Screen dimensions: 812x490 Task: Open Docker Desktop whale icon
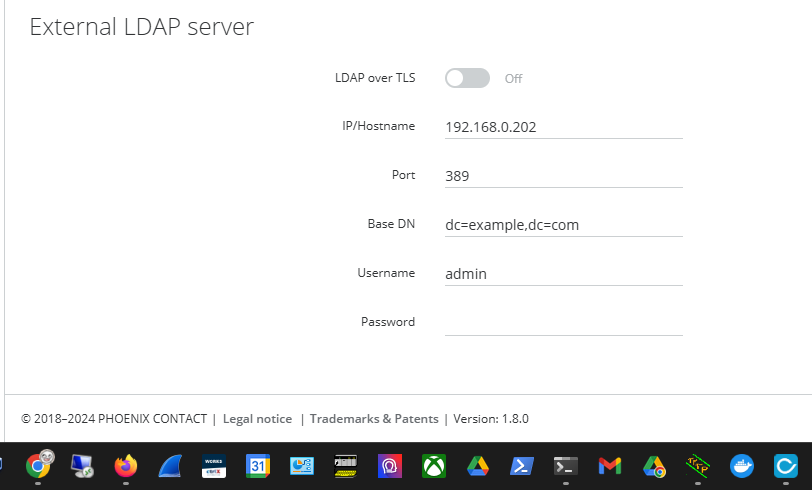(742, 466)
